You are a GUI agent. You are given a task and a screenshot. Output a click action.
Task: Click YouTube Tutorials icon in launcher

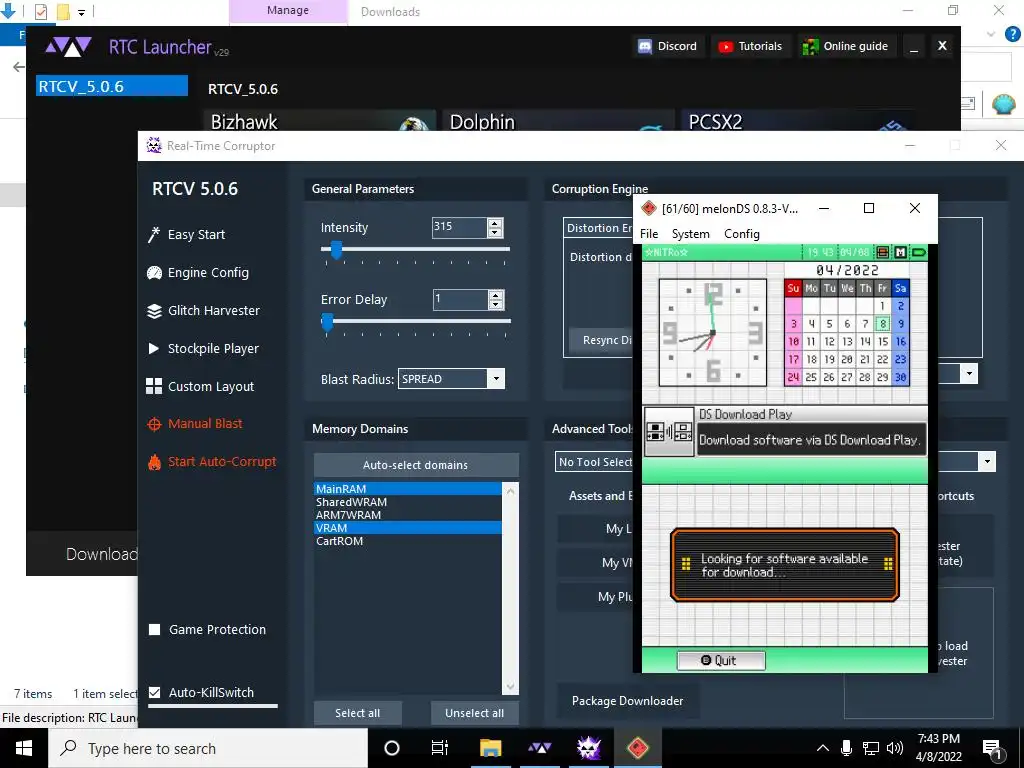click(725, 46)
